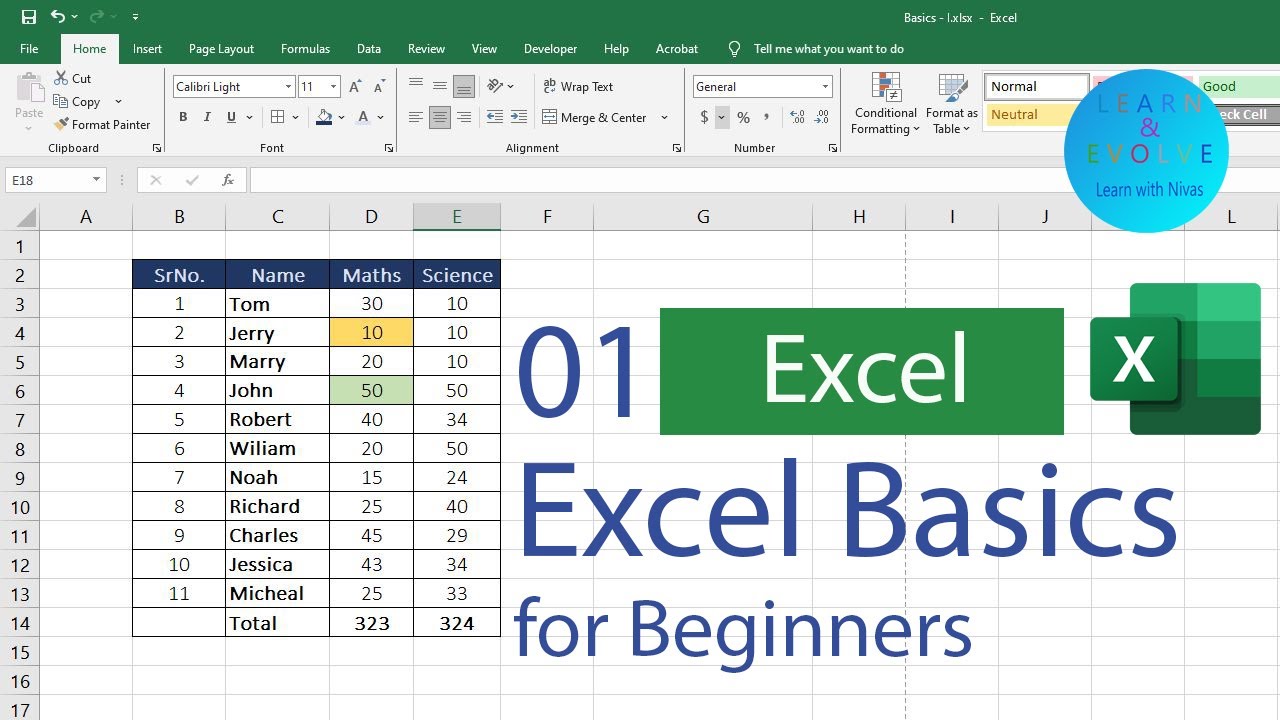The width and height of the screenshot is (1280, 720).
Task: Select the cell with Total 323
Action: [x=371, y=623]
